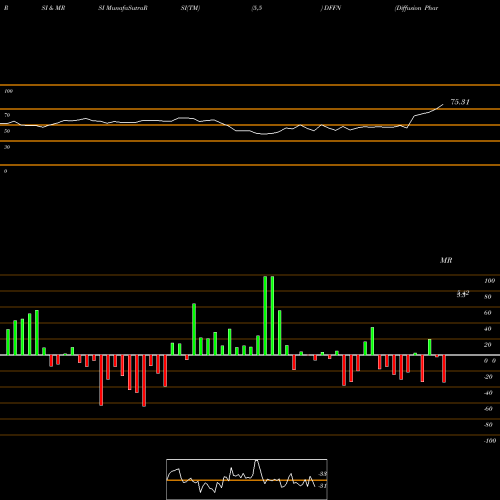Click the SI & MR header label

coord(53,8)
